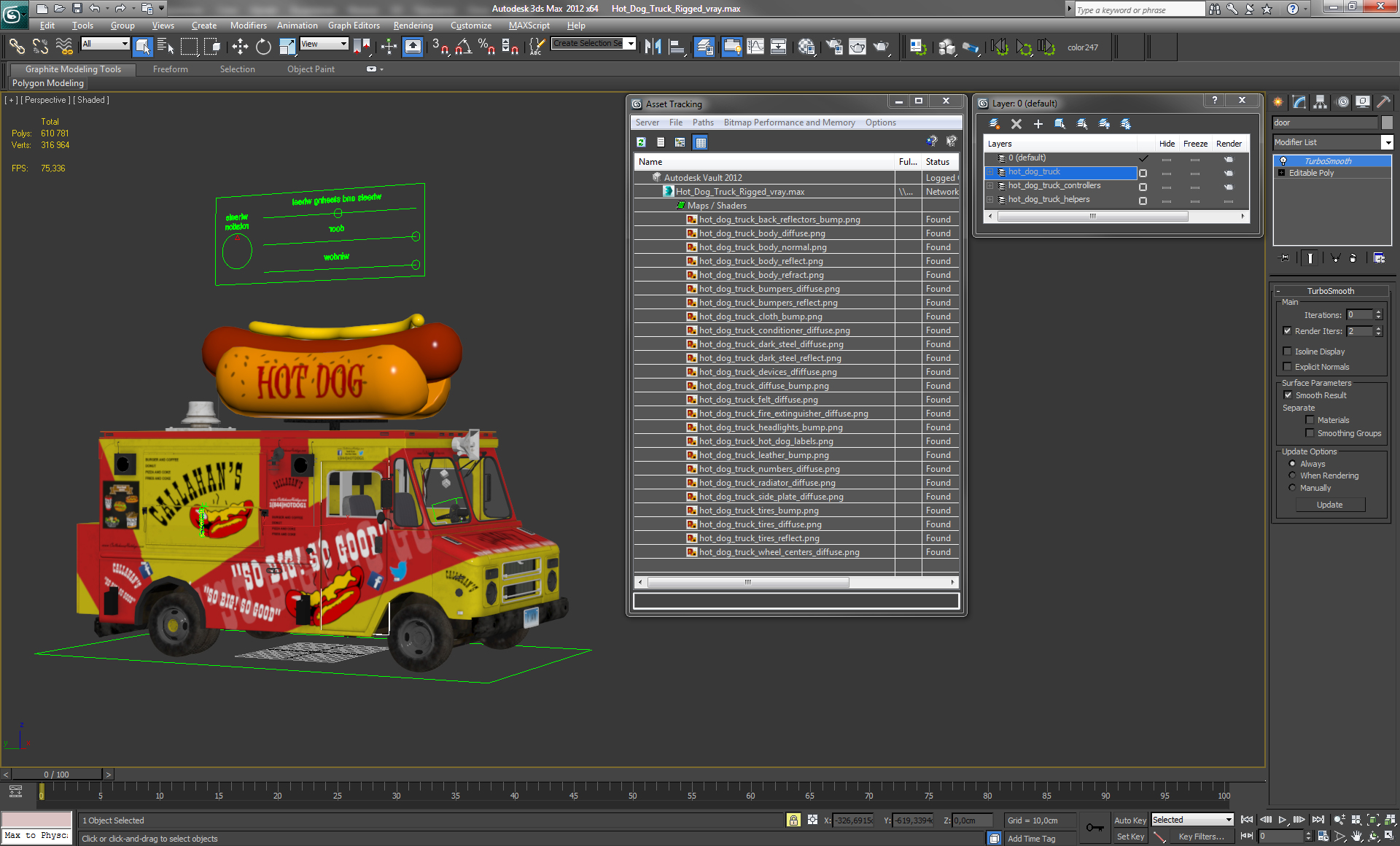
Task: Toggle the Explicit Normals checkbox
Action: coord(1287,367)
